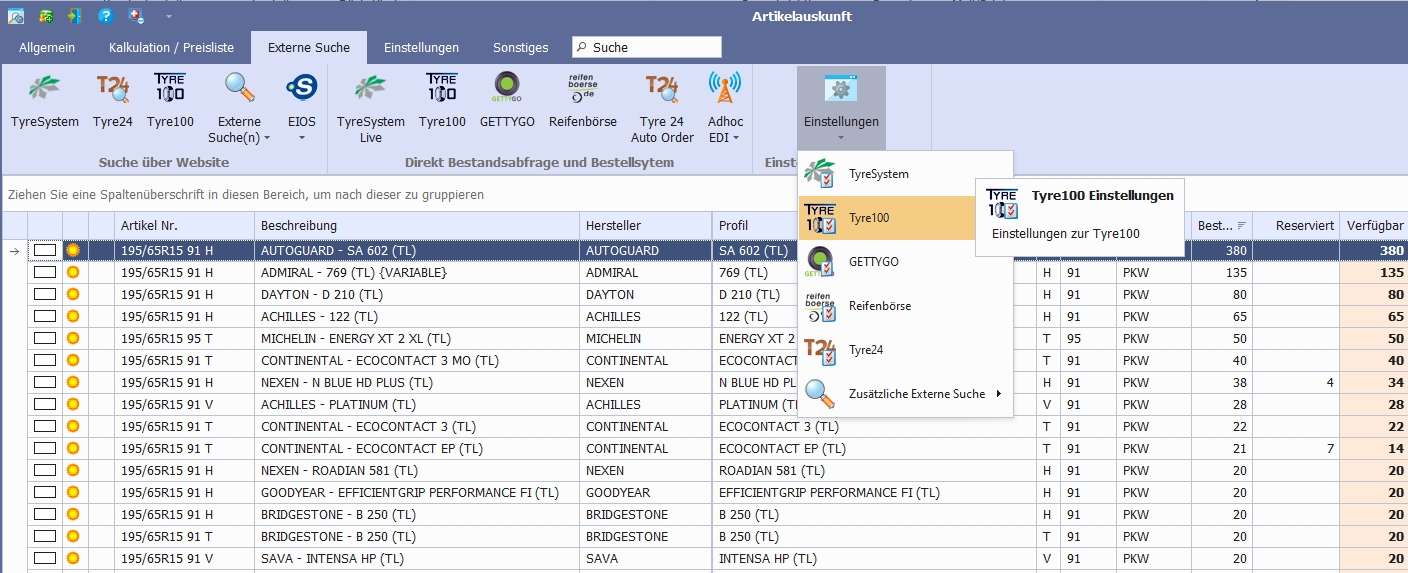Image resolution: width=1408 pixels, height=573 pixels.
Task: Collapse the Einstellungen ribbon dropdown arrow
Action: click(841, 138)
